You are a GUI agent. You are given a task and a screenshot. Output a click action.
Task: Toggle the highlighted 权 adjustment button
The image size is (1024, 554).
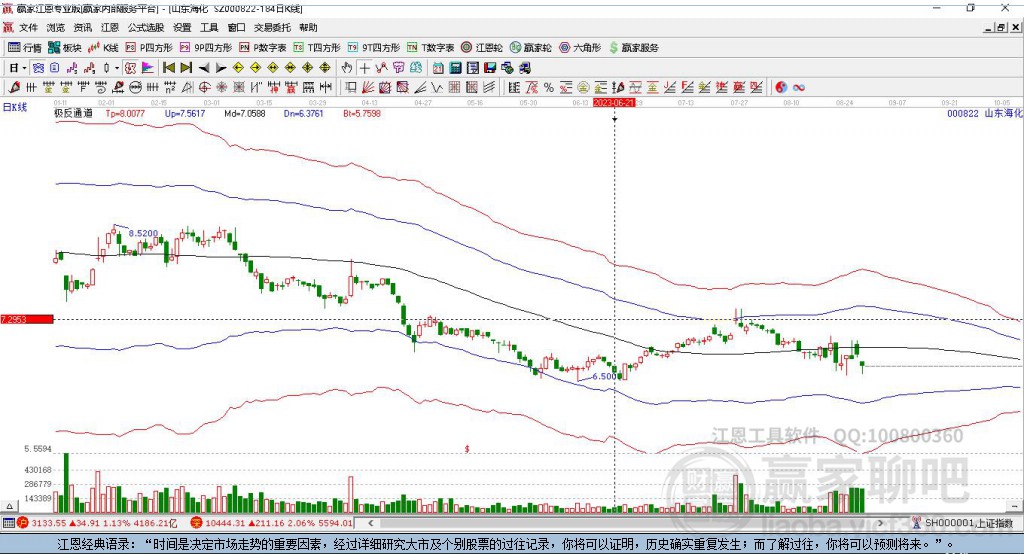(x=131, y=68)
